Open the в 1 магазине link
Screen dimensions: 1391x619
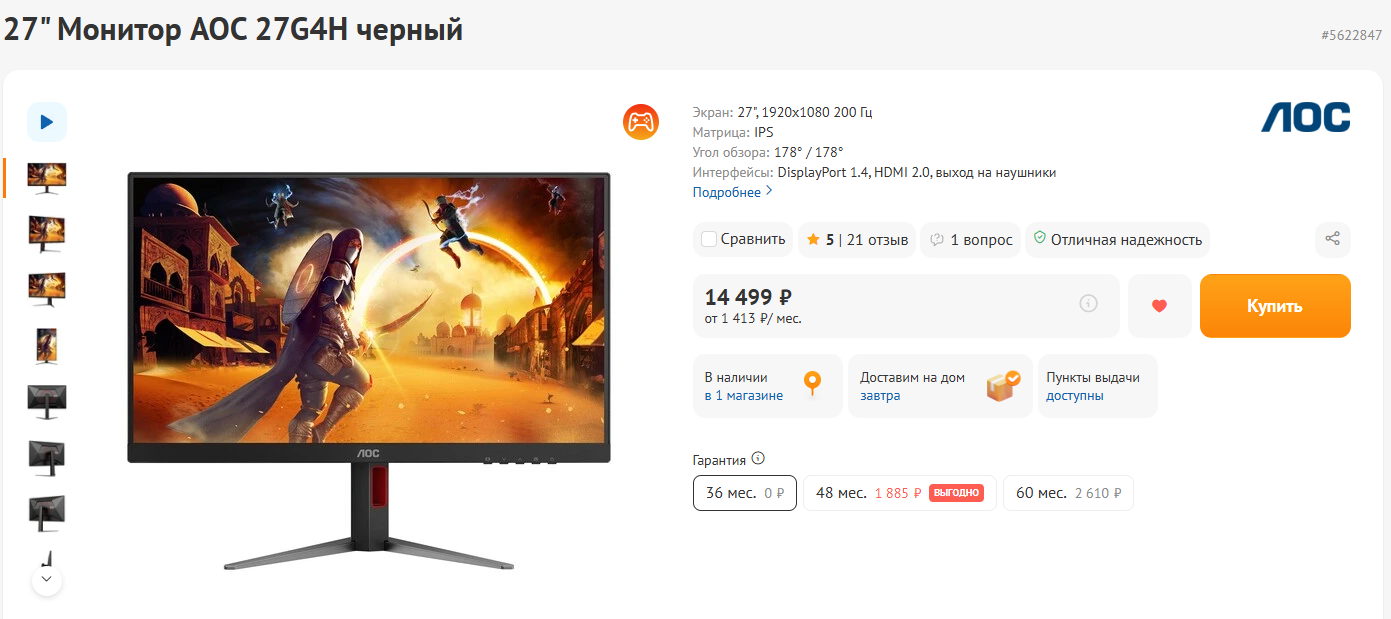pyautogui.click(x=743, y=395)
